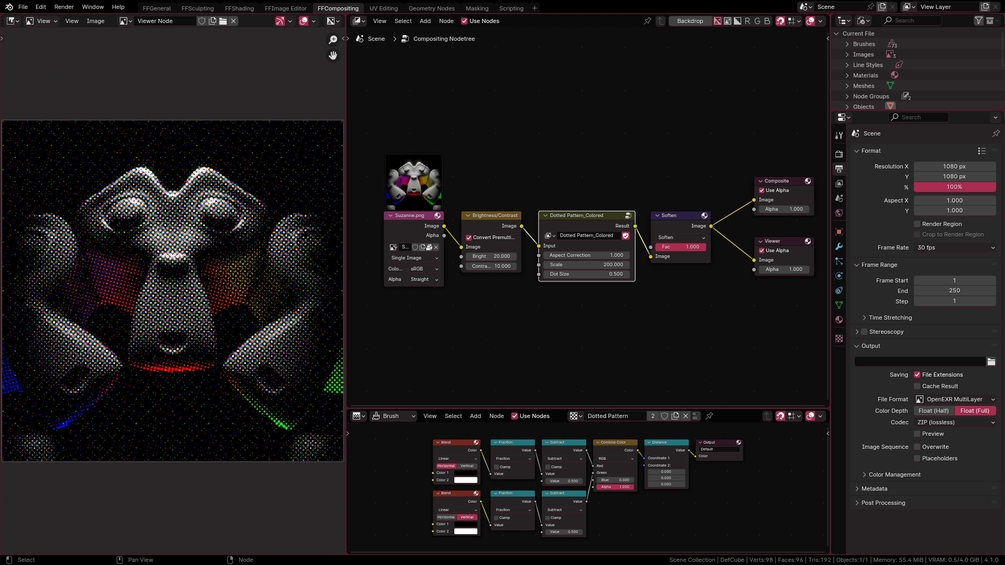The height and width of the screenshot is (565, 1005).
Task: Show the blue channel in the backdrop (B)
Action: tap(767, 21)
